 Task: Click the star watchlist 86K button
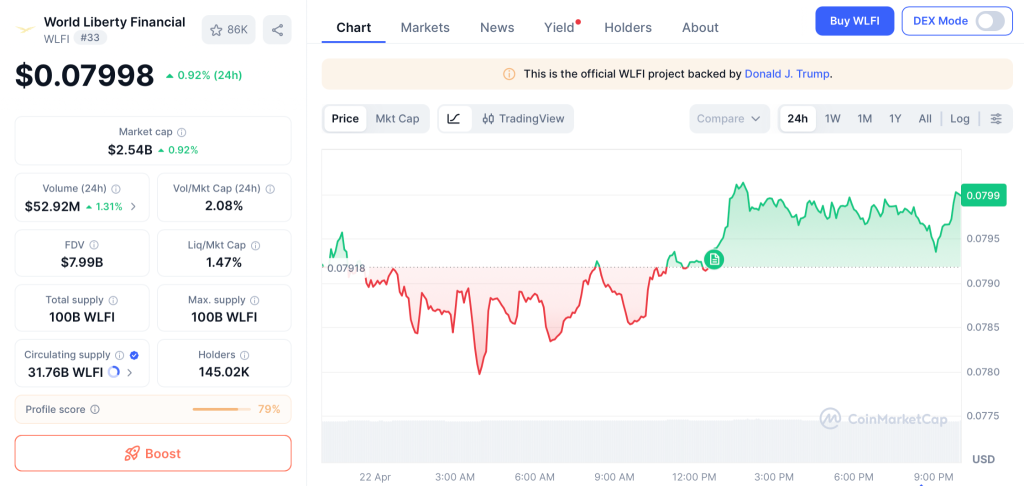[x=228, y=30]
